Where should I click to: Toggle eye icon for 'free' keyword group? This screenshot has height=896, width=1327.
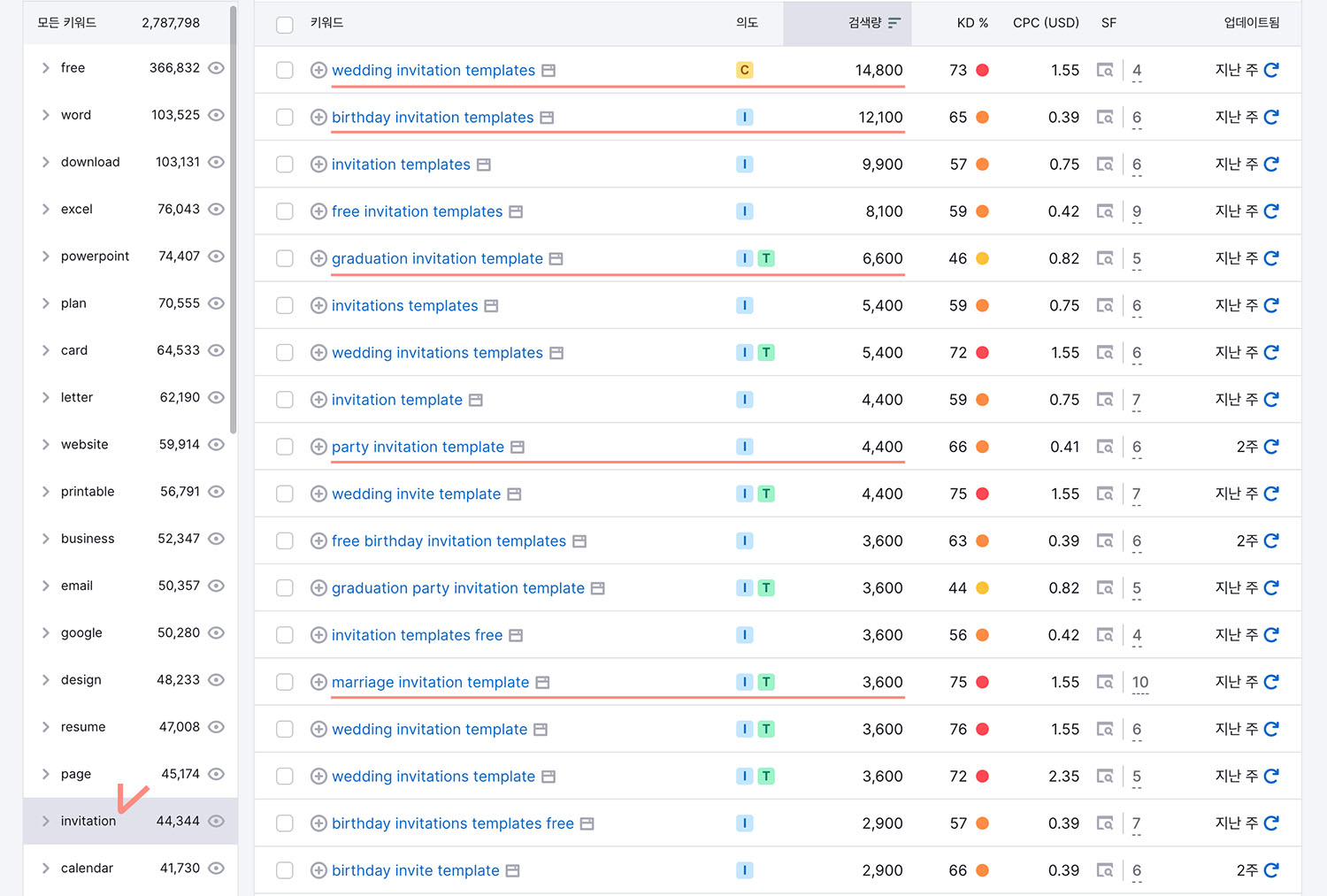[216, 68]
